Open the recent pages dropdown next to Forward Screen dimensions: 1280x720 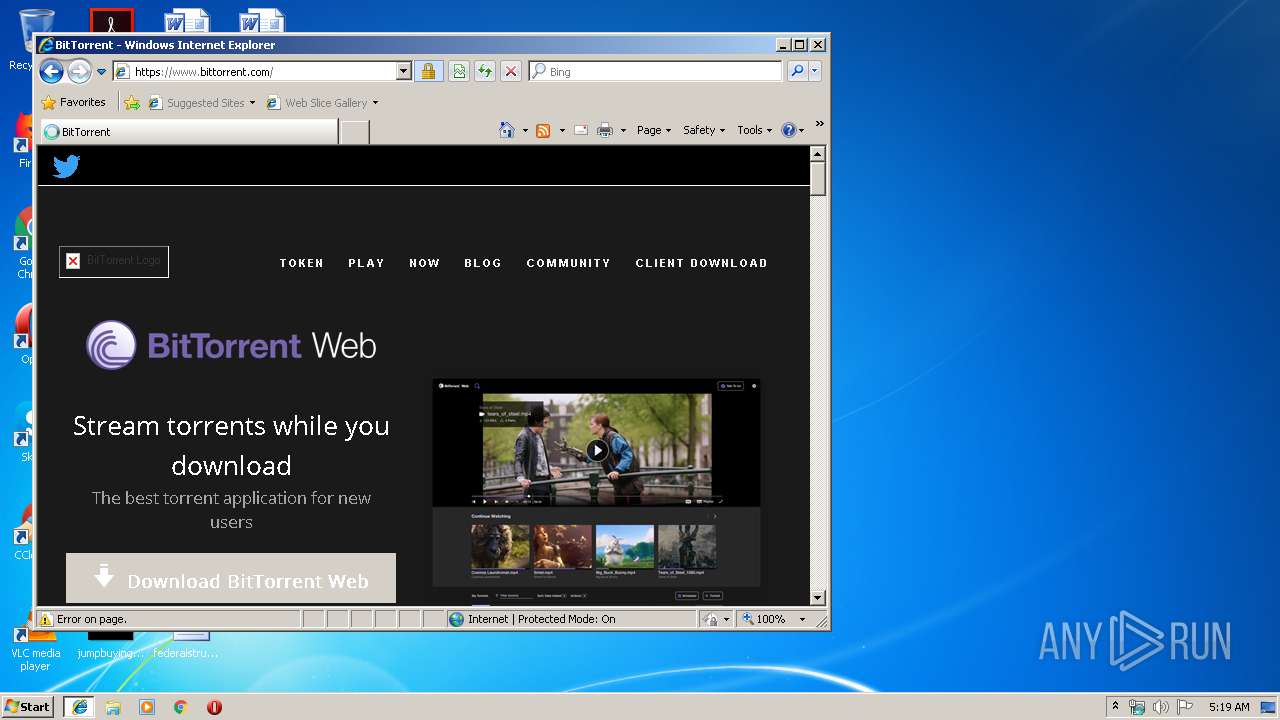pyautogui.click(x=101, y=72)
